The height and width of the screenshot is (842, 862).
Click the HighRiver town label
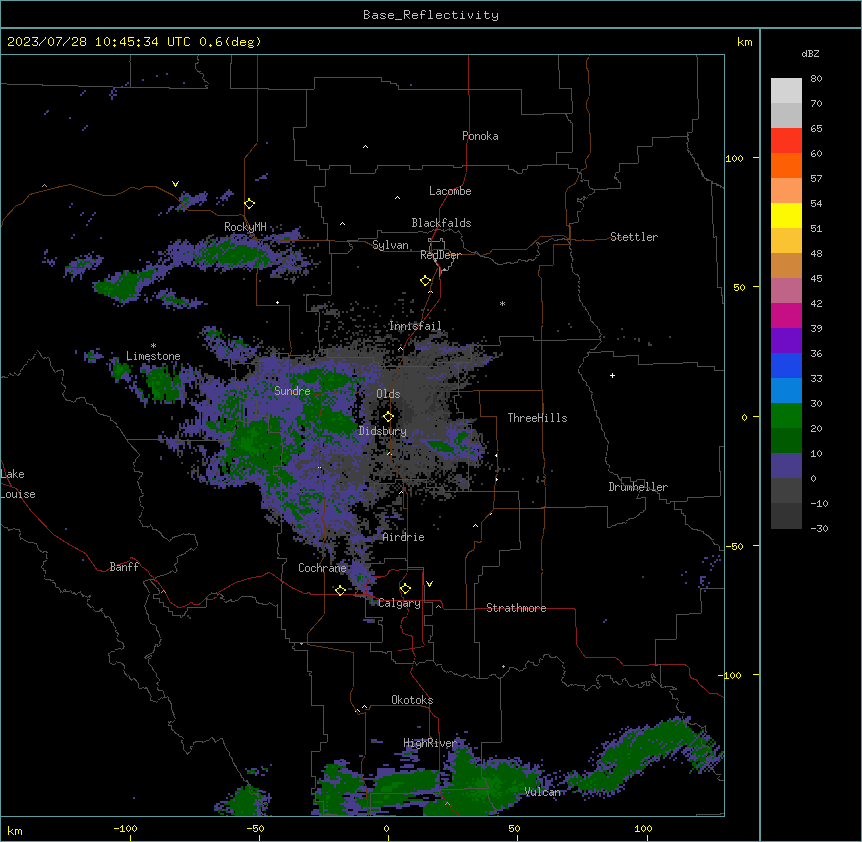(x=430, y=743)
